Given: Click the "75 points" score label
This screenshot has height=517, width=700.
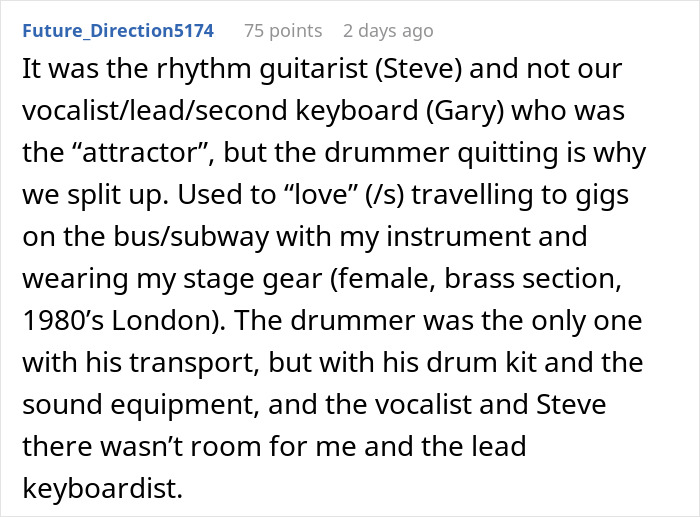Looking at the screenshot, I should (283, 31).
